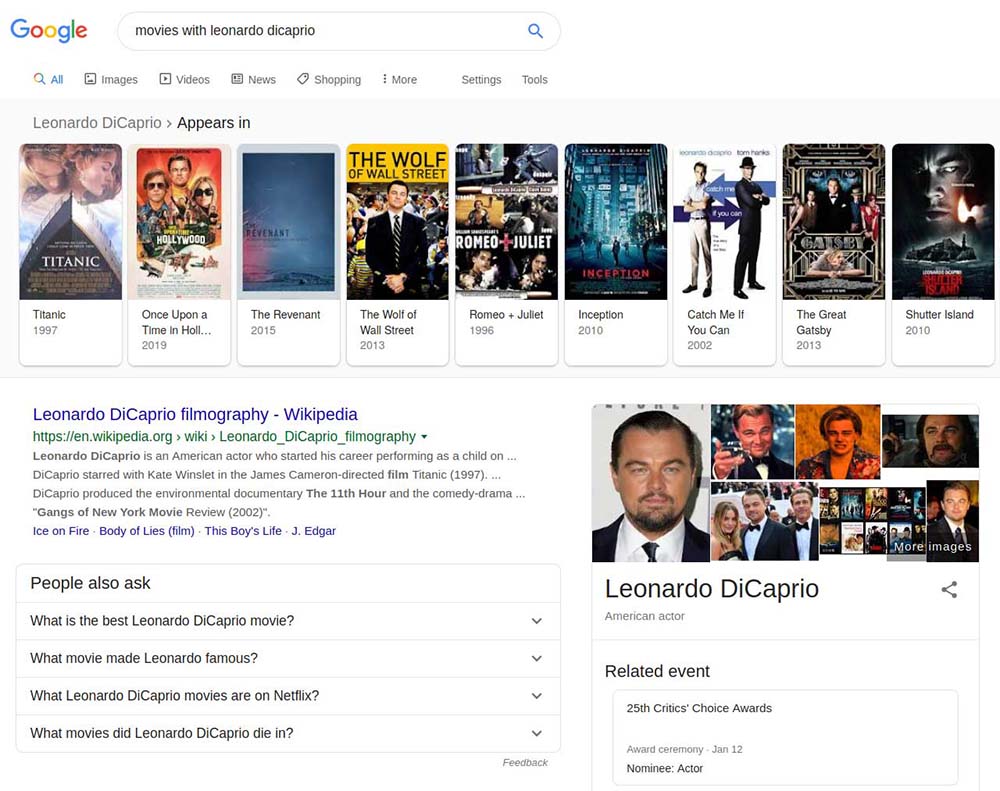This screenshot has width=1000, height=791.
Task: Expand 'What is the best Leonardo DiCaprio movie?'
Action: coord(288,621)
